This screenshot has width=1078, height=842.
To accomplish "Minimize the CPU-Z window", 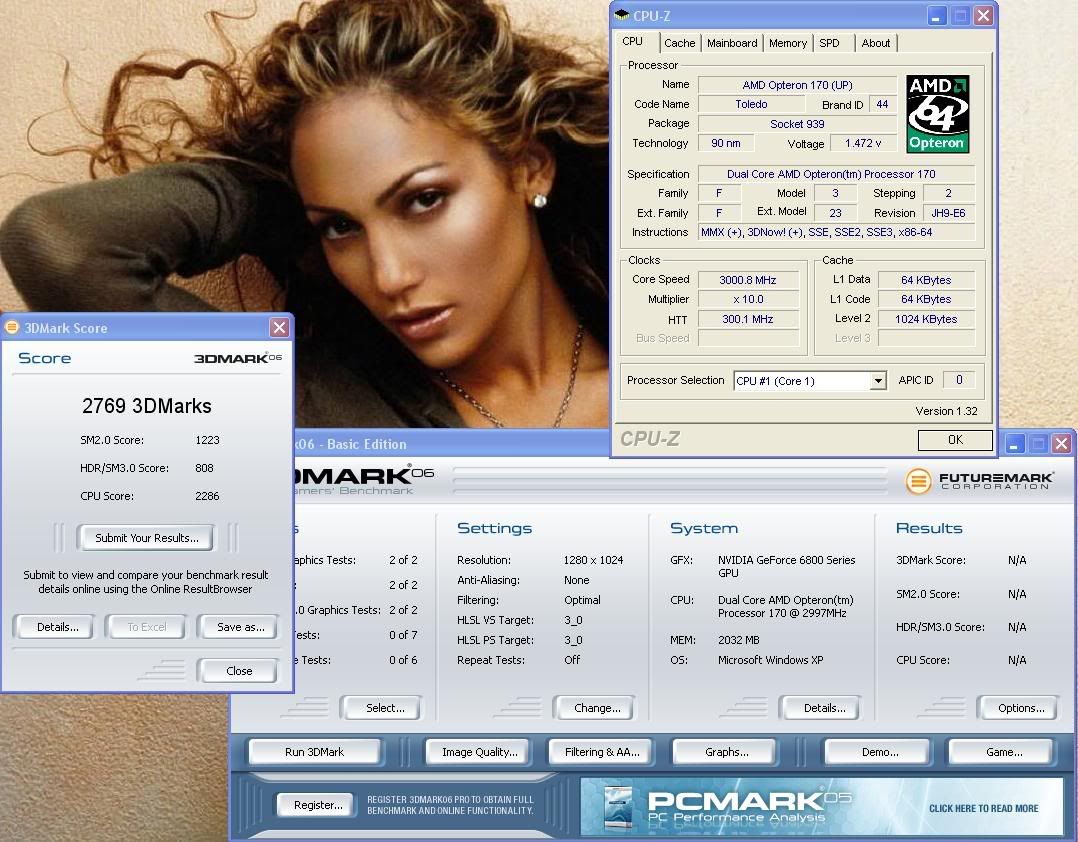I will coord(936,16).
